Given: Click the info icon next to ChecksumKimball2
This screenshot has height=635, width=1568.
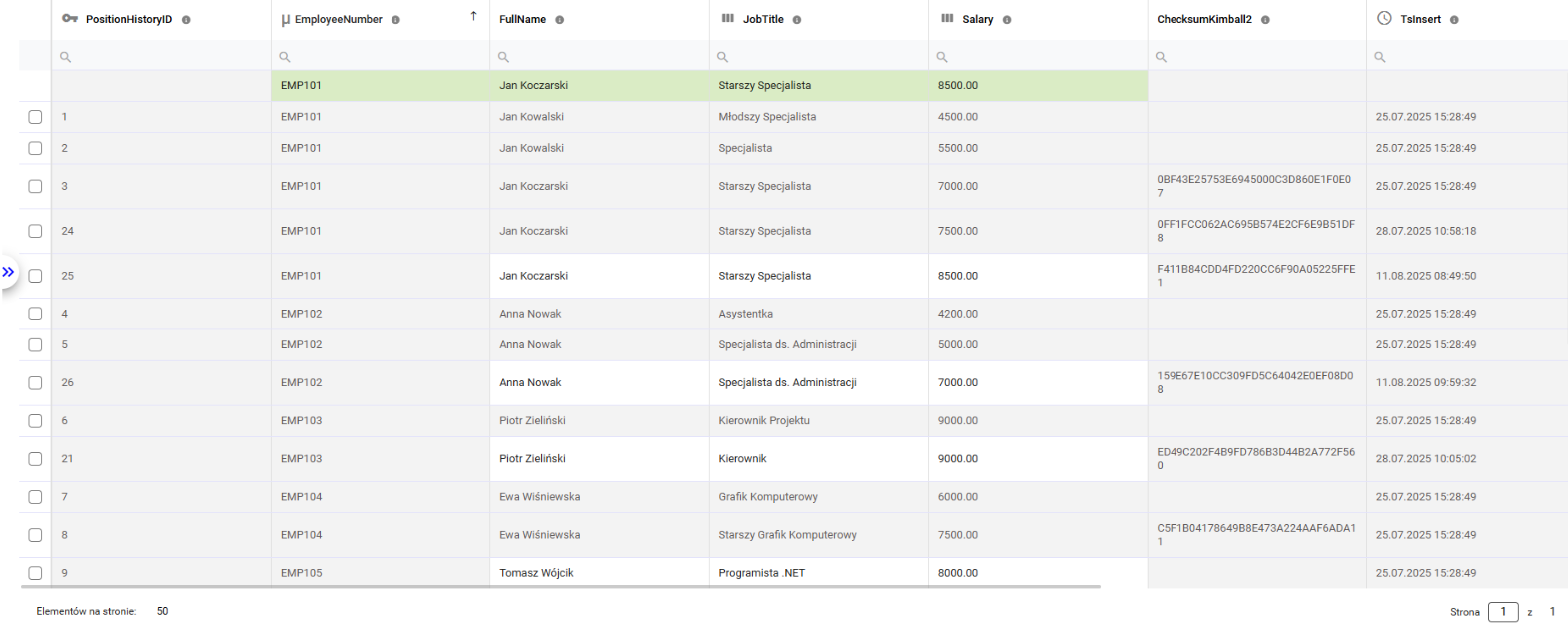Looking at the screenshot, I should tap(1265, 20).
